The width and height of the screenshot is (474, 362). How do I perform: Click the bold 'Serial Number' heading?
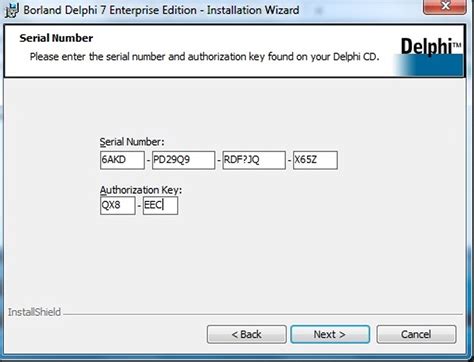pyautogui.click(x=56, y=38)
